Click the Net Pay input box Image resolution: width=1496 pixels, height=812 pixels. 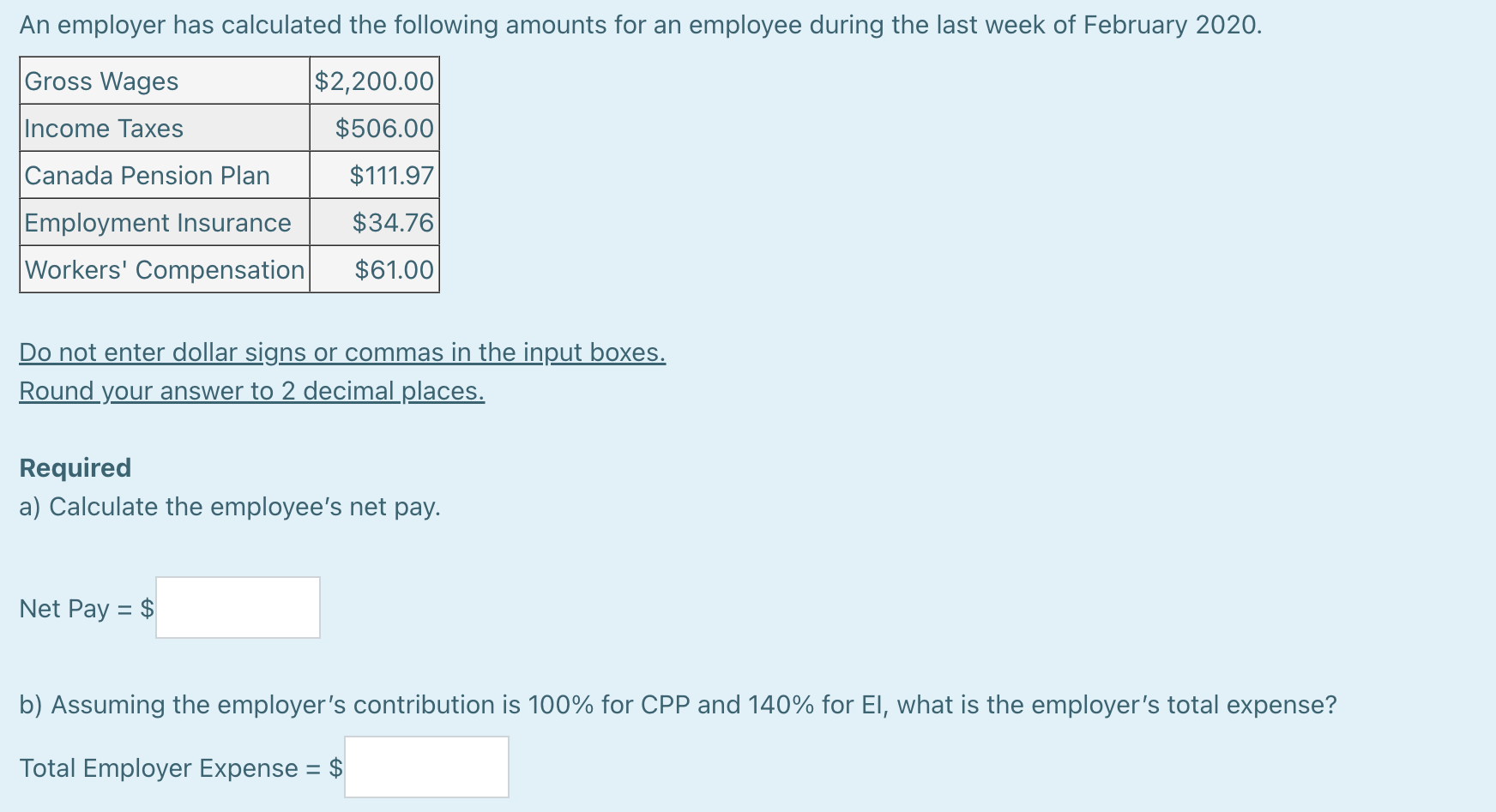pyautogui.click(x=238, y=607)
